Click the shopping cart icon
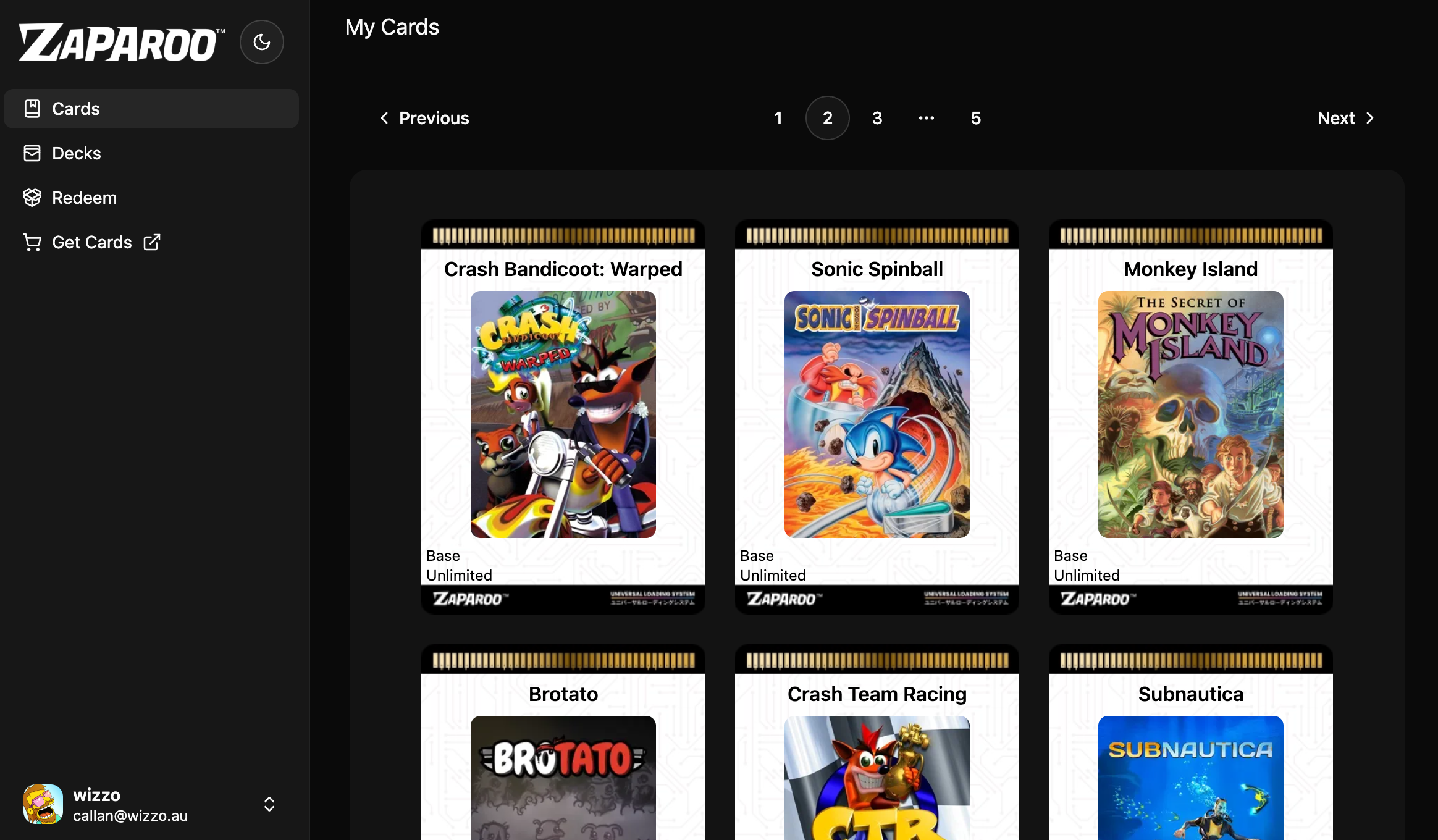 32,242
